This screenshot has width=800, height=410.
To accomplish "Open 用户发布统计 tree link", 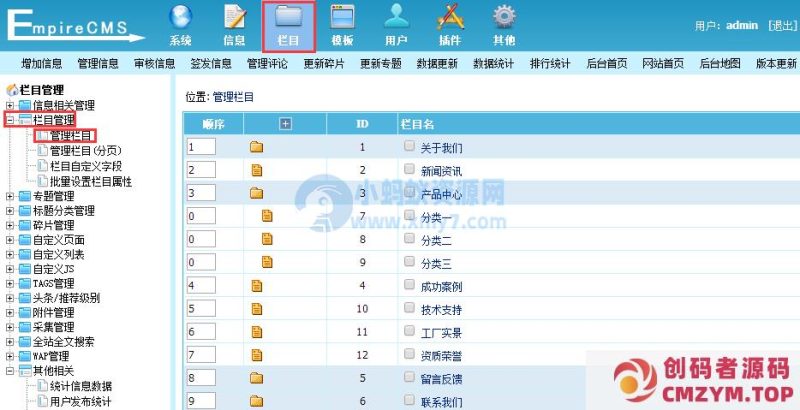I will pyautogui.click(x=81, y=401).
